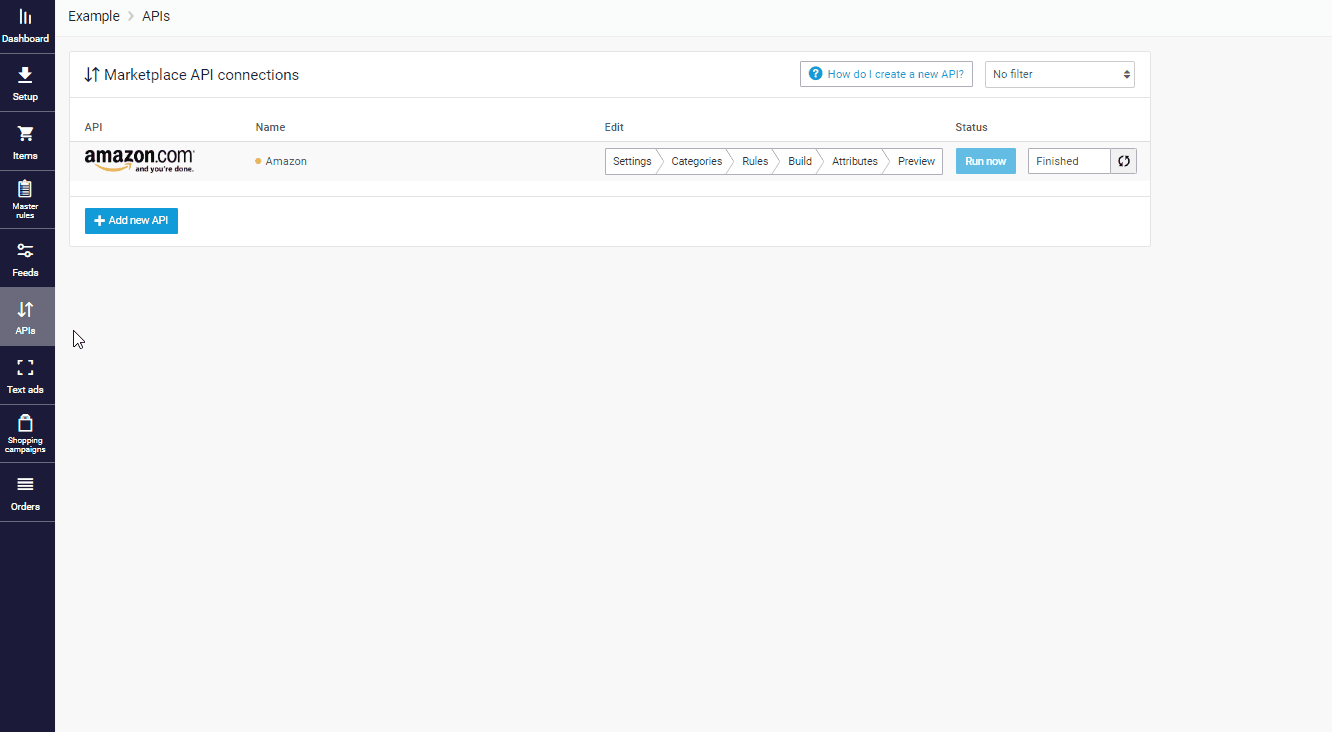Image resolution: width=1332 pixels, height=732 pixels.
Task: Go to Attributes edit step
Action: coord(855,161)
